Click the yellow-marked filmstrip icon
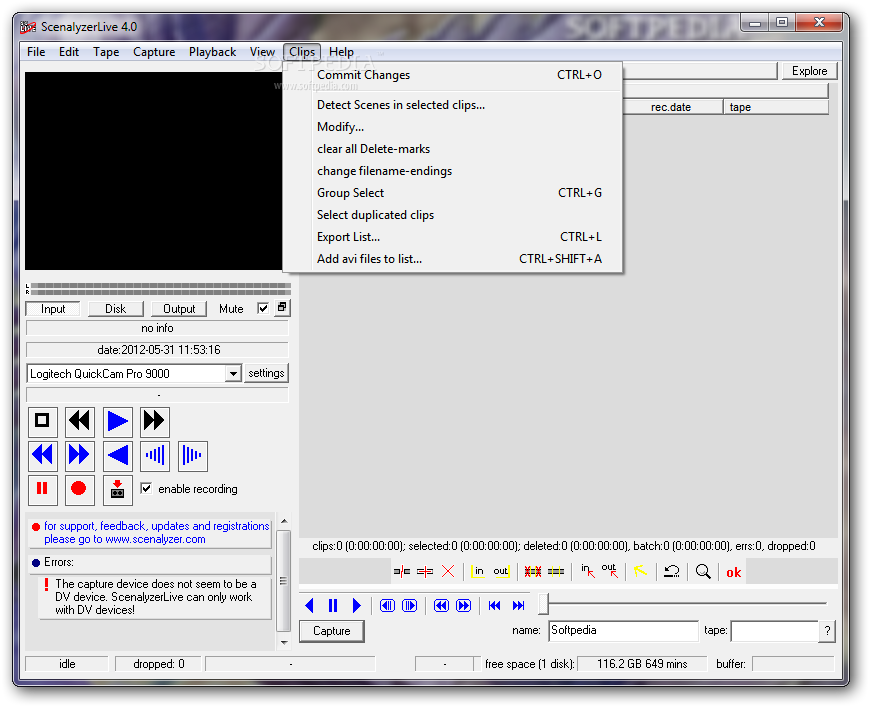The height and width of the screenshot is (707, 870). (556, 571)
